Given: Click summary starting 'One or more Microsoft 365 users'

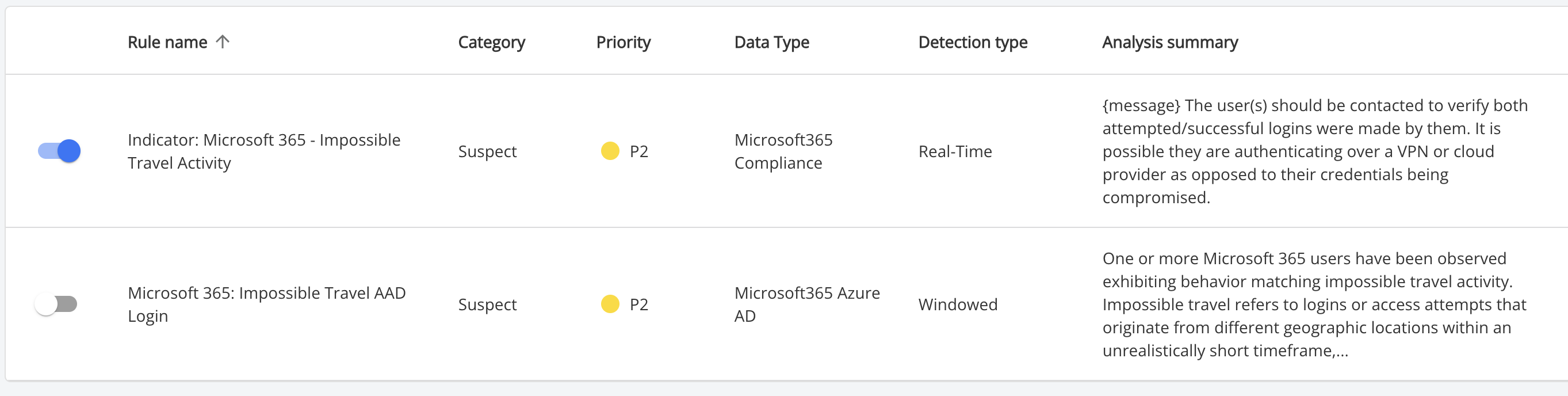Looking at the screenshot, I should click(1314, 304).
